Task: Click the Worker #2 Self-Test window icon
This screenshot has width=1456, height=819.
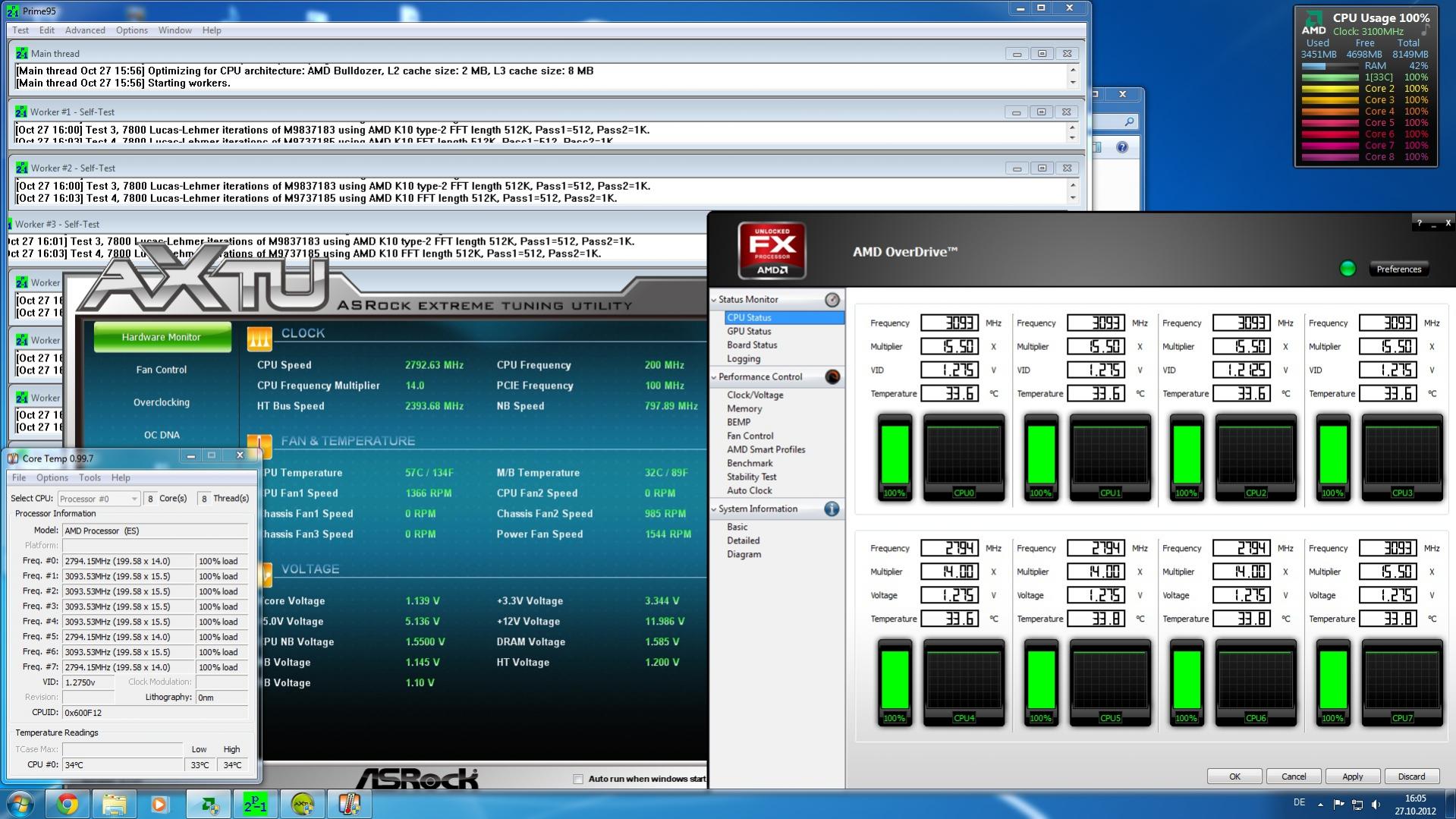Action: [x=21, y=168]
